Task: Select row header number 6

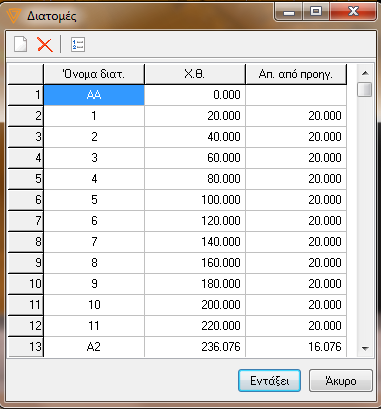Action: click(26, 200)
